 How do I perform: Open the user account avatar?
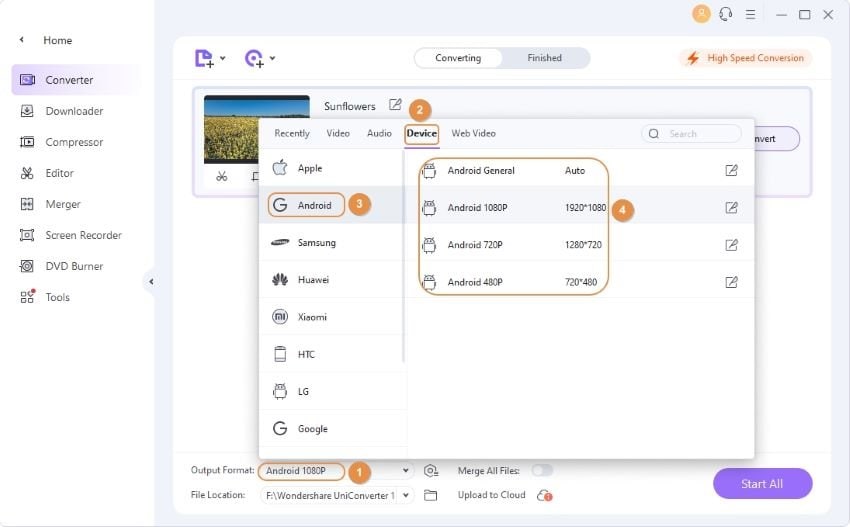(701, 14)
